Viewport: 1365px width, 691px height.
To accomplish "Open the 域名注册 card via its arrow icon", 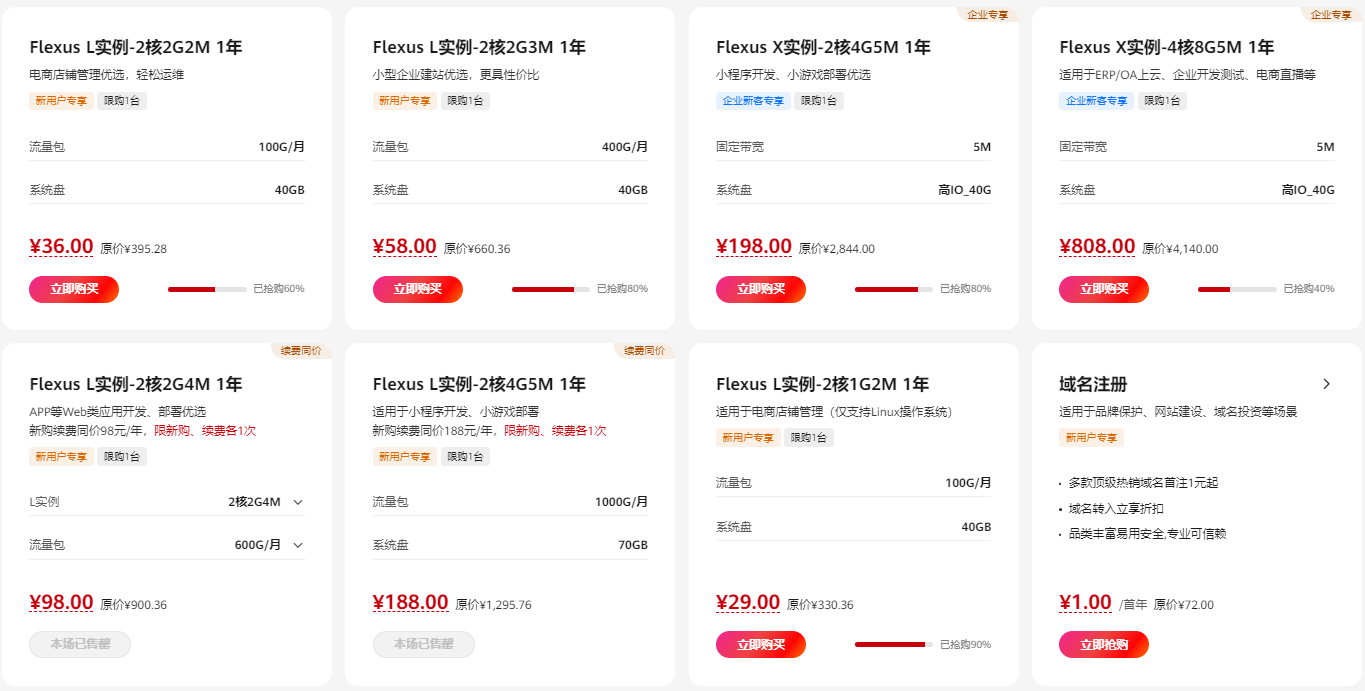I will pos(1326,383).
